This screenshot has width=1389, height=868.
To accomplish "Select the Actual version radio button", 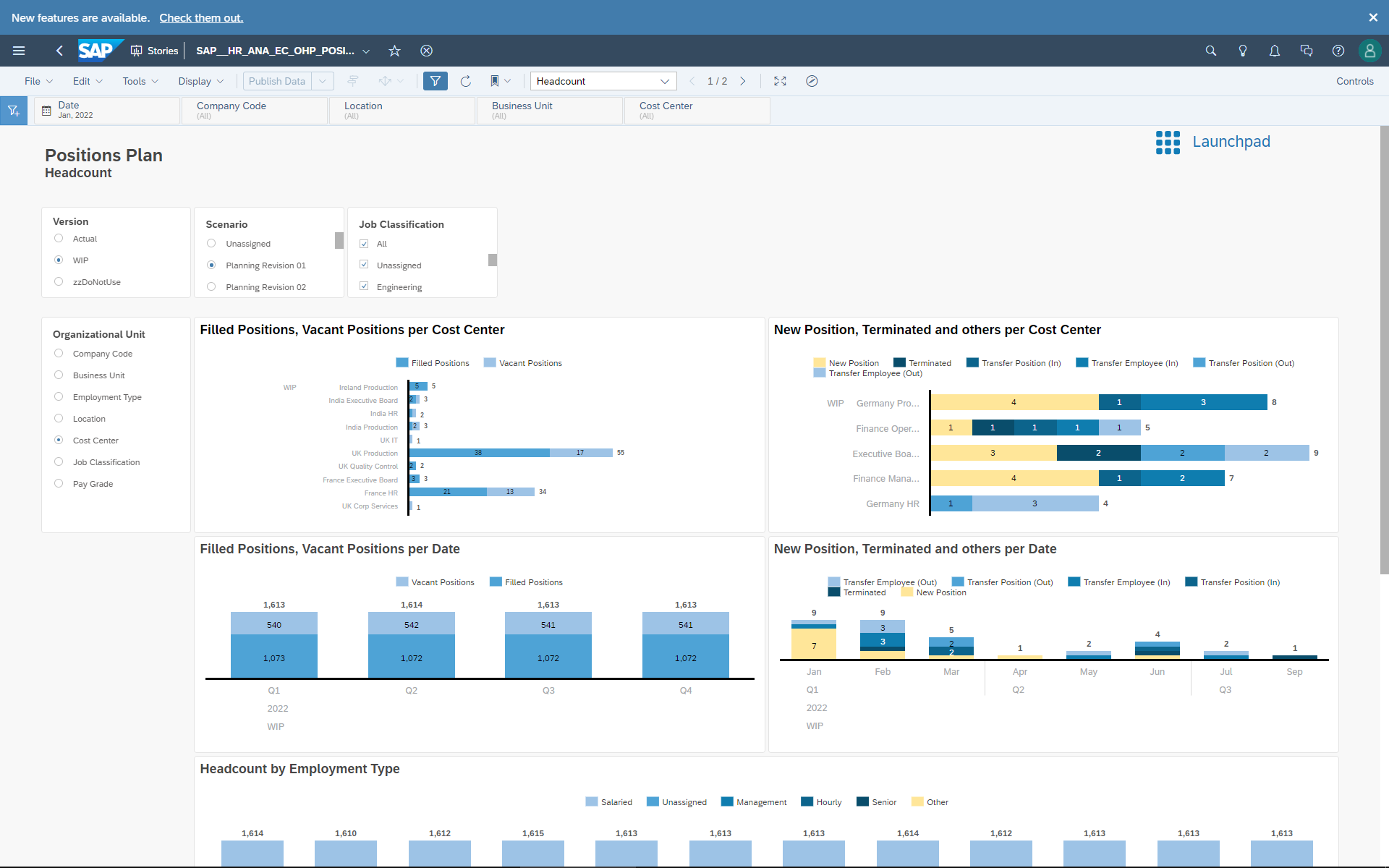I will 59,238.
